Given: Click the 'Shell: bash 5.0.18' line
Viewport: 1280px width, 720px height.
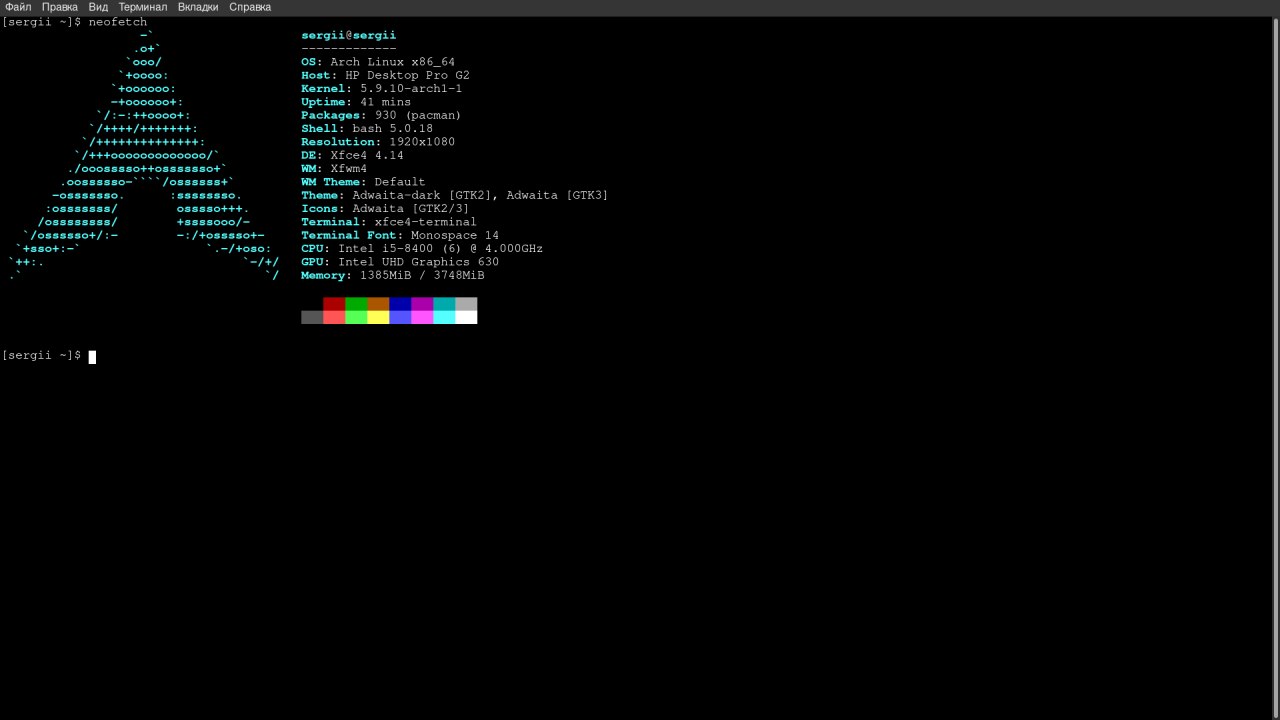Looking at the screenshot, I should 367,128.
